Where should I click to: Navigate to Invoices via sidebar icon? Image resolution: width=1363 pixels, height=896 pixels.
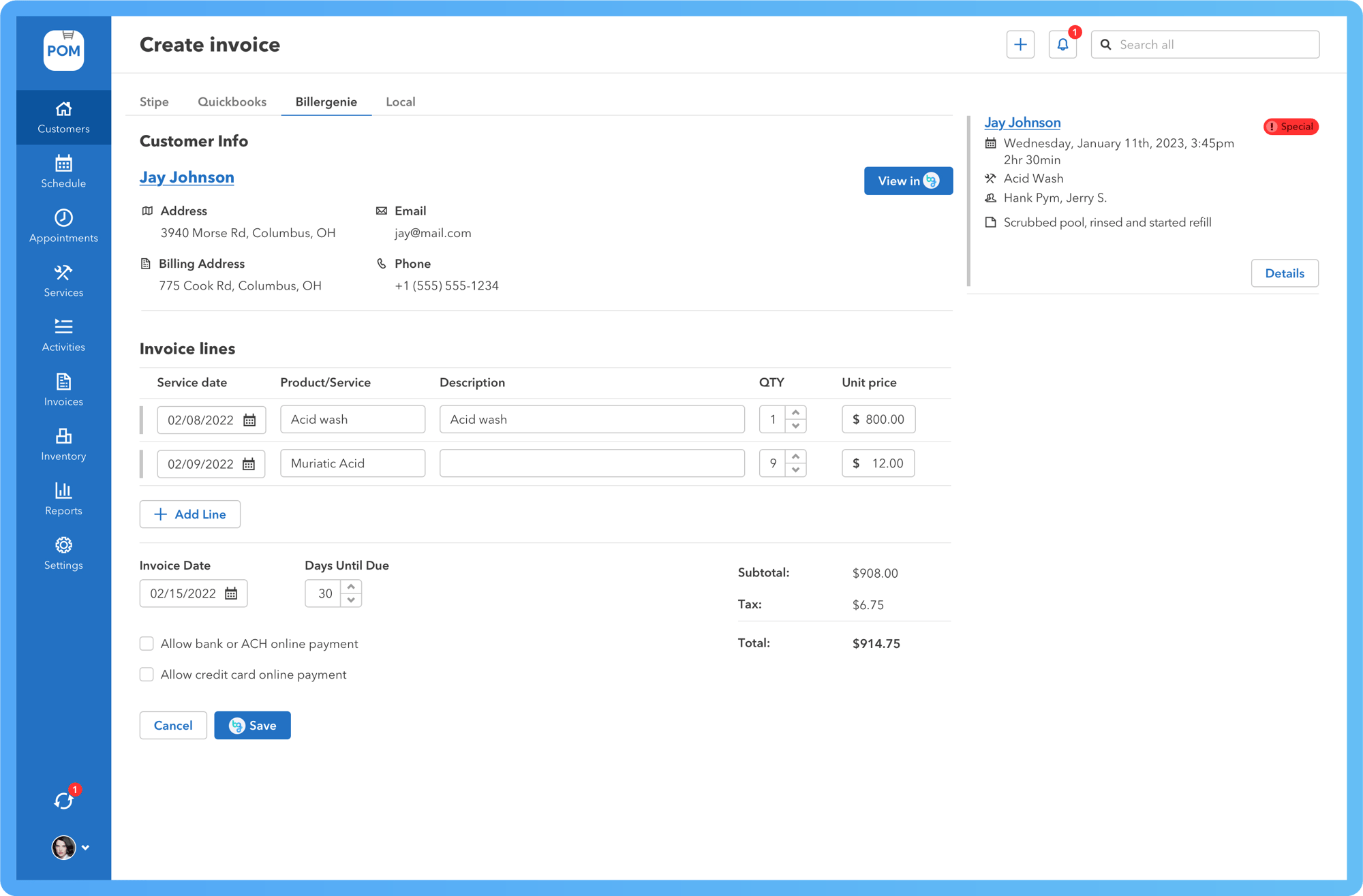tap(63, 388)
